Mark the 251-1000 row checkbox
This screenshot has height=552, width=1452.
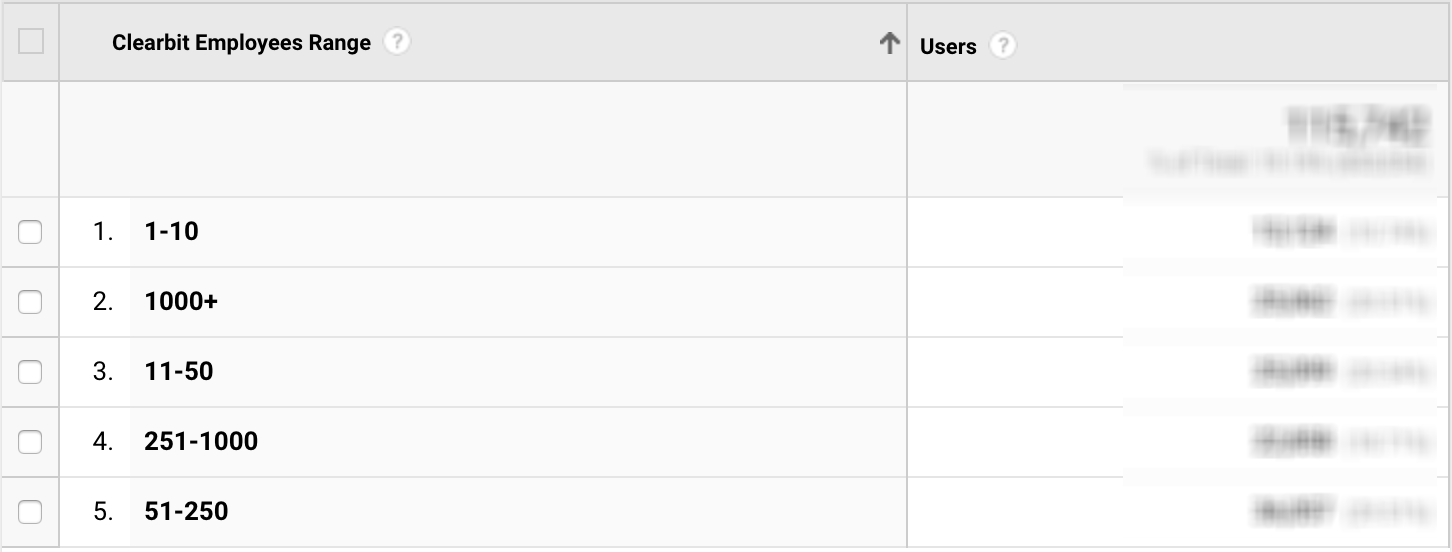(31, 442)
